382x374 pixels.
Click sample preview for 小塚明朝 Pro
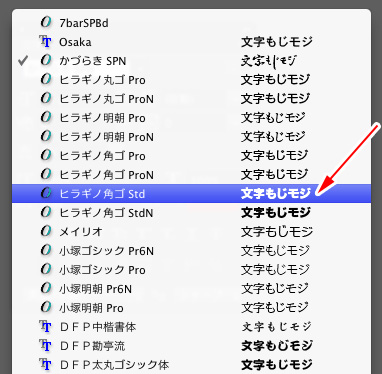point(275,308)
